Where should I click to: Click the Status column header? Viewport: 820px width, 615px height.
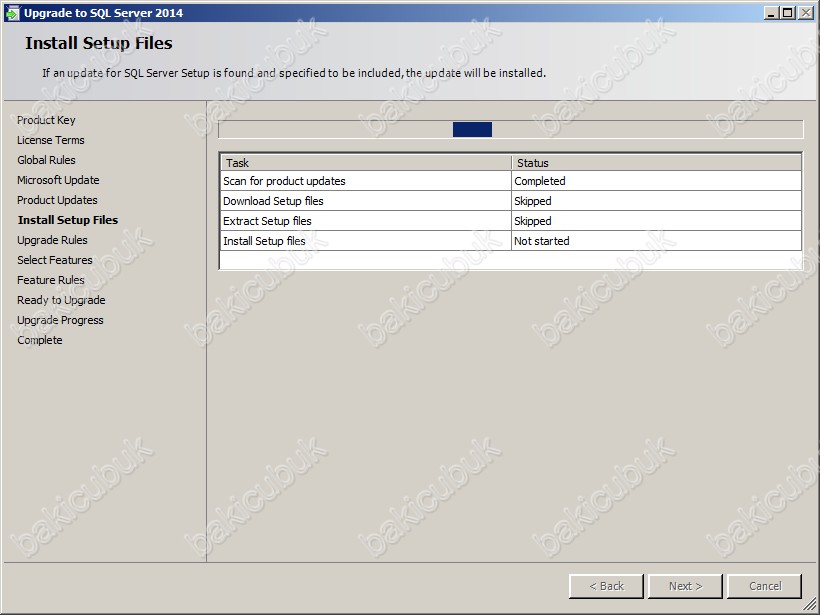tap(656, 163)
